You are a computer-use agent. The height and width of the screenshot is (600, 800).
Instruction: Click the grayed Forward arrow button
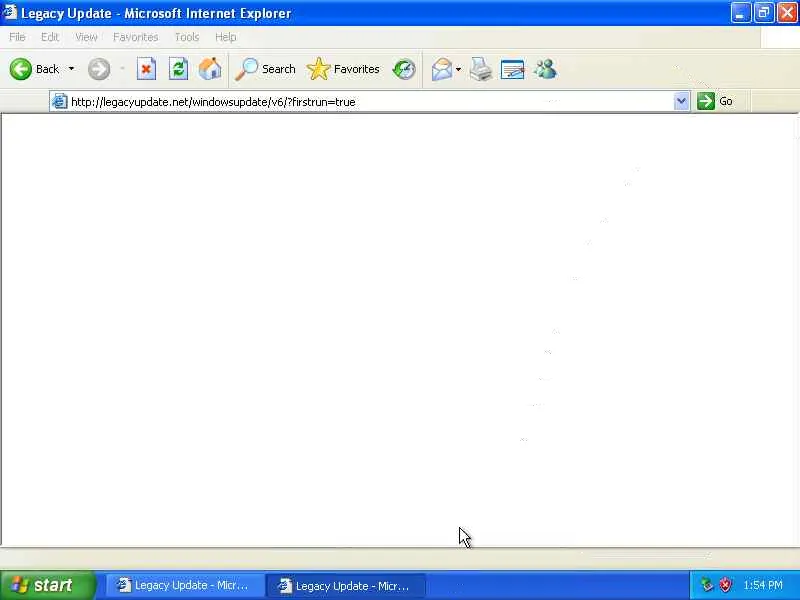[x=99, y=69]
